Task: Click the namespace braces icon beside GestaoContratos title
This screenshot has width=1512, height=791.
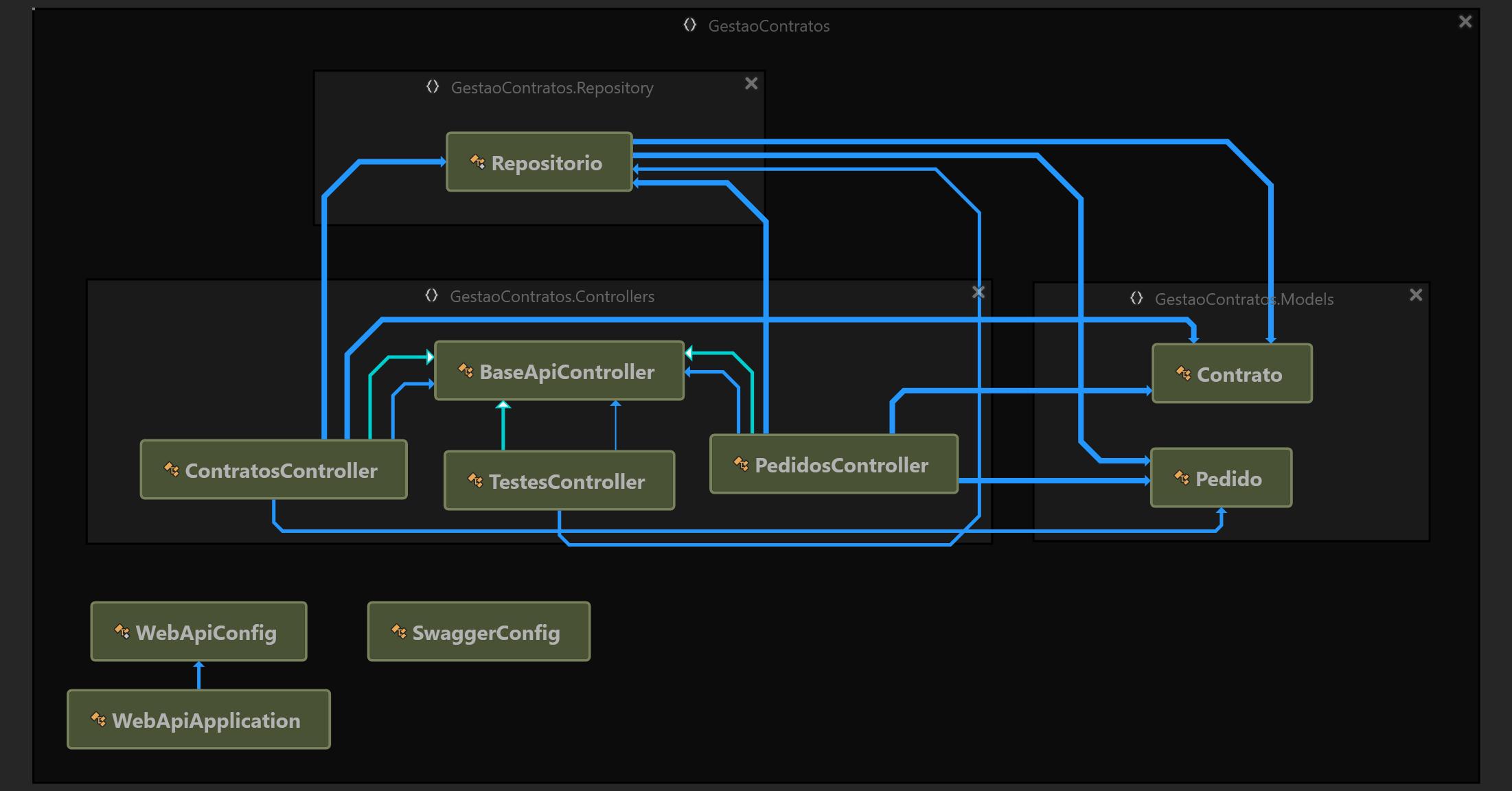Action: (690, 25)
